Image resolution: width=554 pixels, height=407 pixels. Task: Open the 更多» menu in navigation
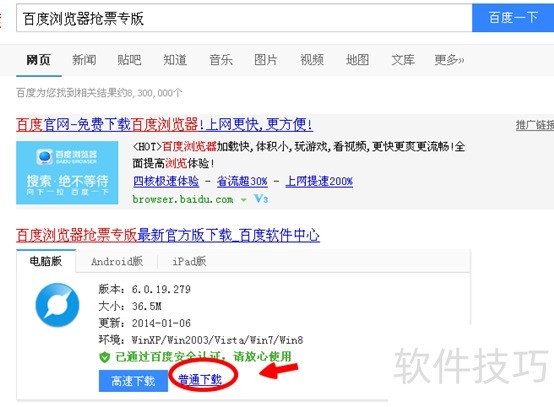click(449, 60)
